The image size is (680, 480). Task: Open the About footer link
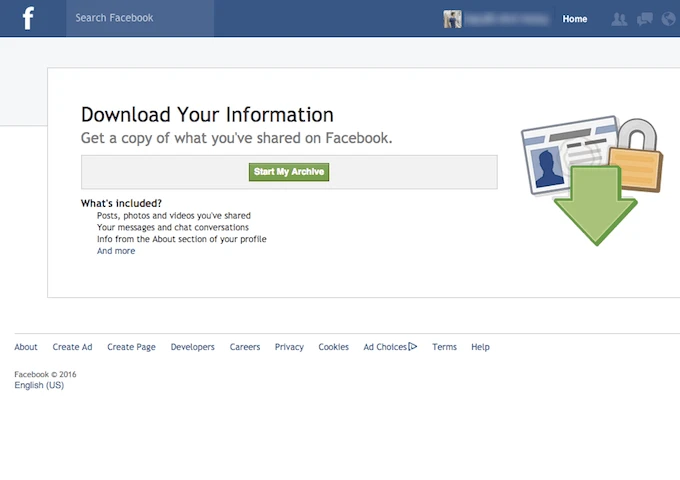[26, 347]
